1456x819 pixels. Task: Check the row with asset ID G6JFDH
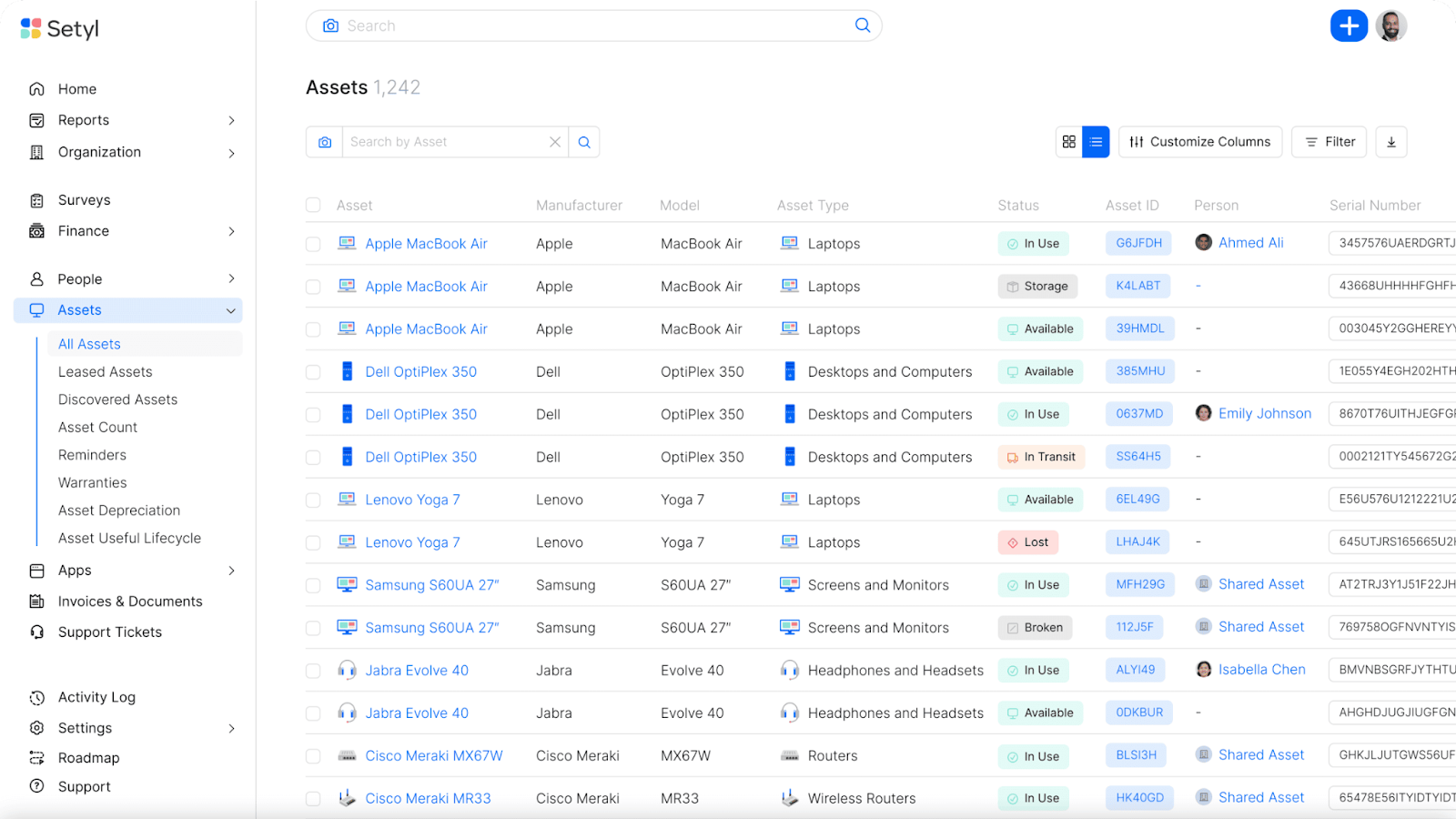[x=313, y=244]
